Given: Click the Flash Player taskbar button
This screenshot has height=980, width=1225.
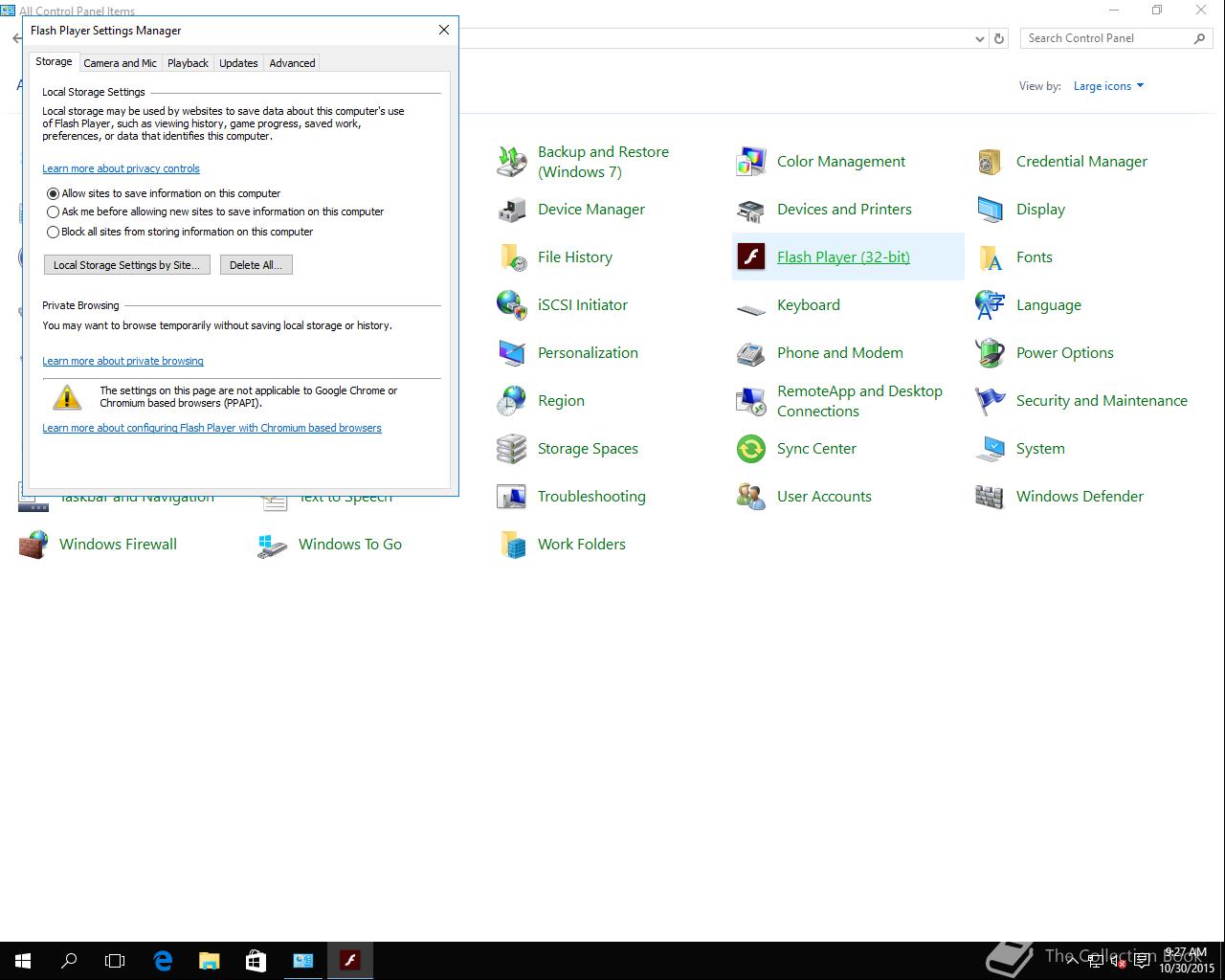Looking at the screenshot, I should pyautogui.click(x=350, y=961).
